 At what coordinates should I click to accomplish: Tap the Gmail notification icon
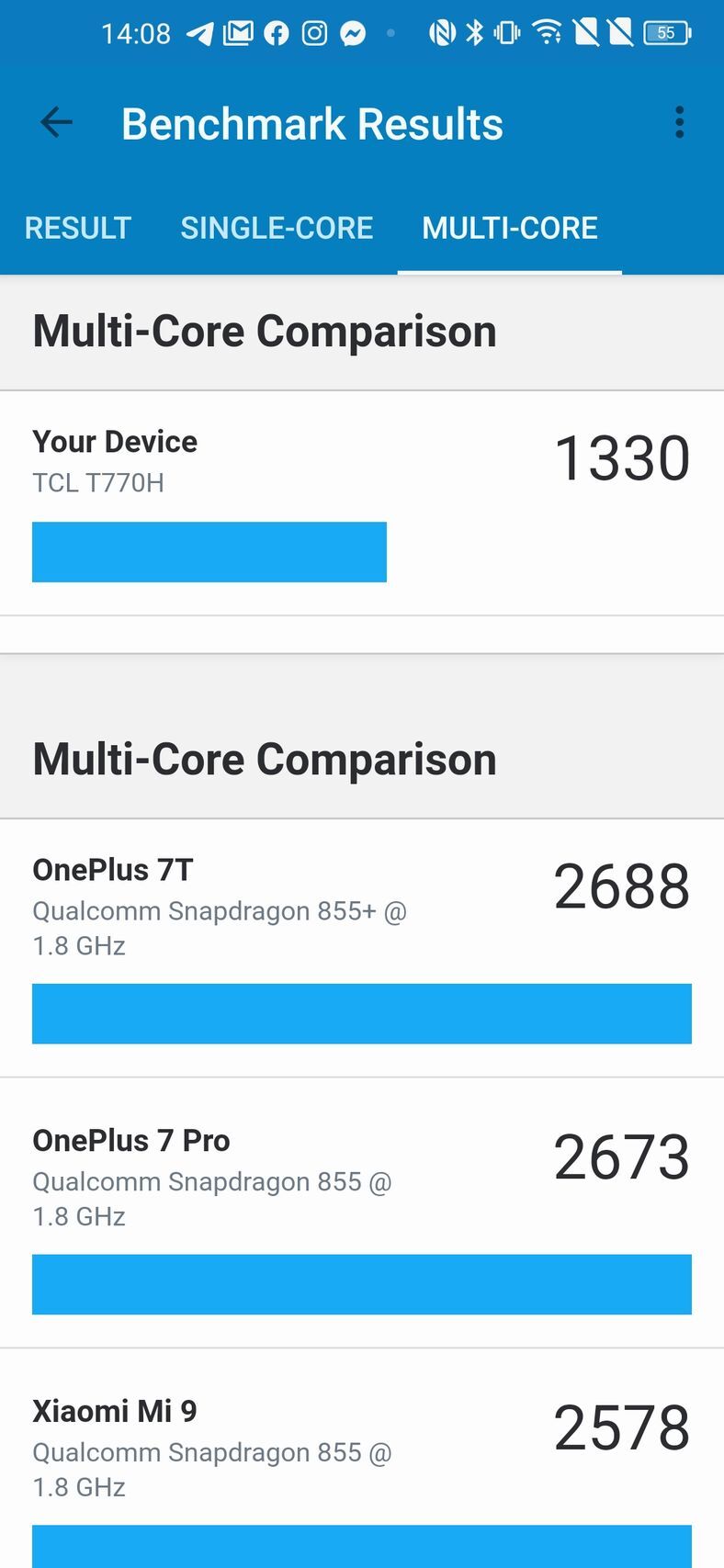(238, 34)
